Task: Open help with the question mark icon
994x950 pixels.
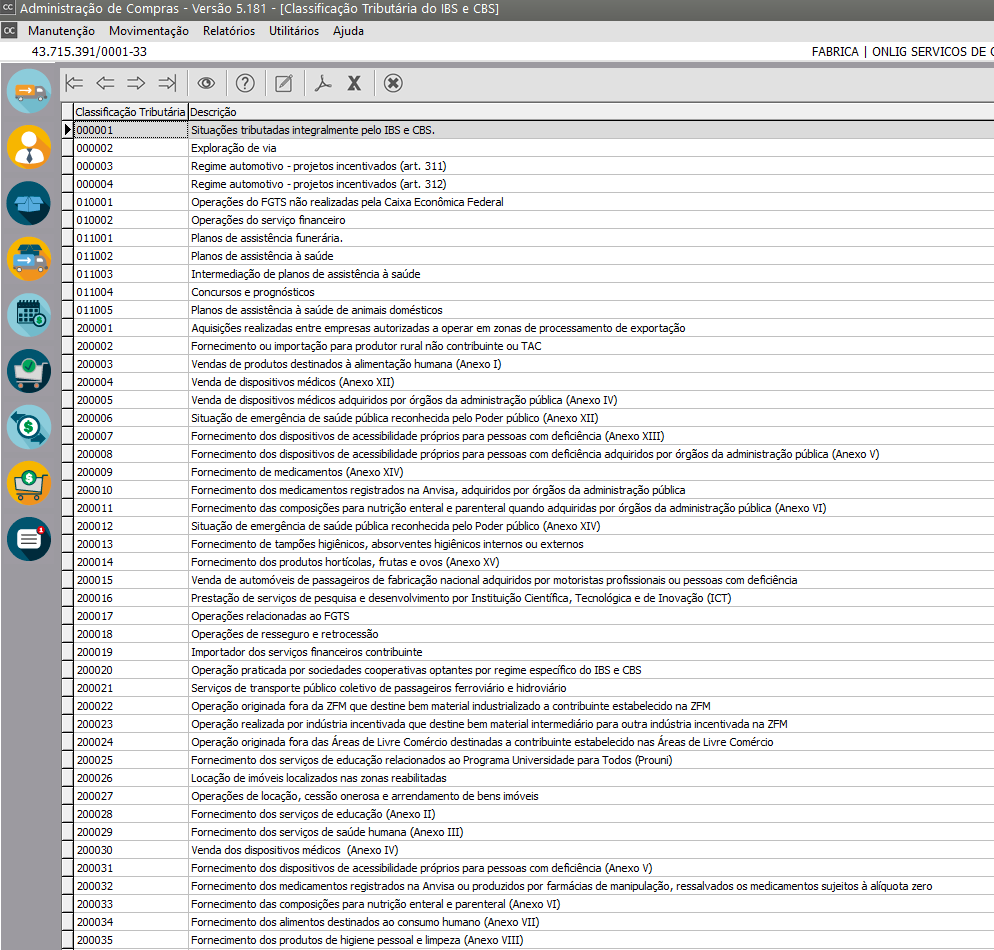Action: 245,83
